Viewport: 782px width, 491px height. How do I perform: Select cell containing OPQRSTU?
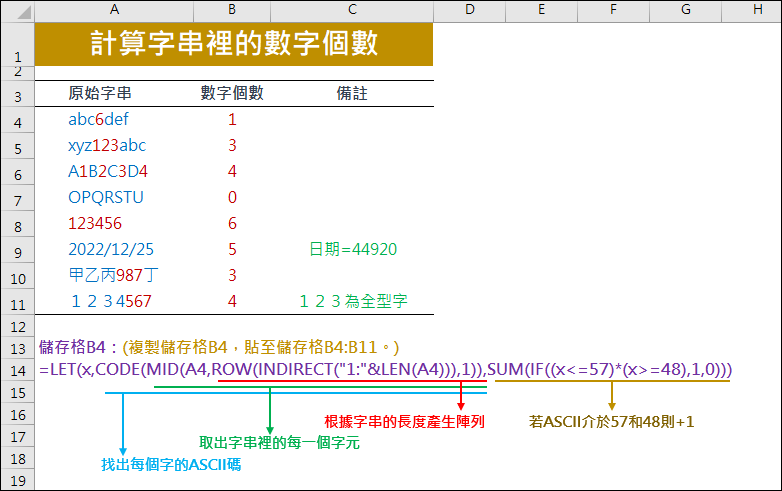coord(114,197)
